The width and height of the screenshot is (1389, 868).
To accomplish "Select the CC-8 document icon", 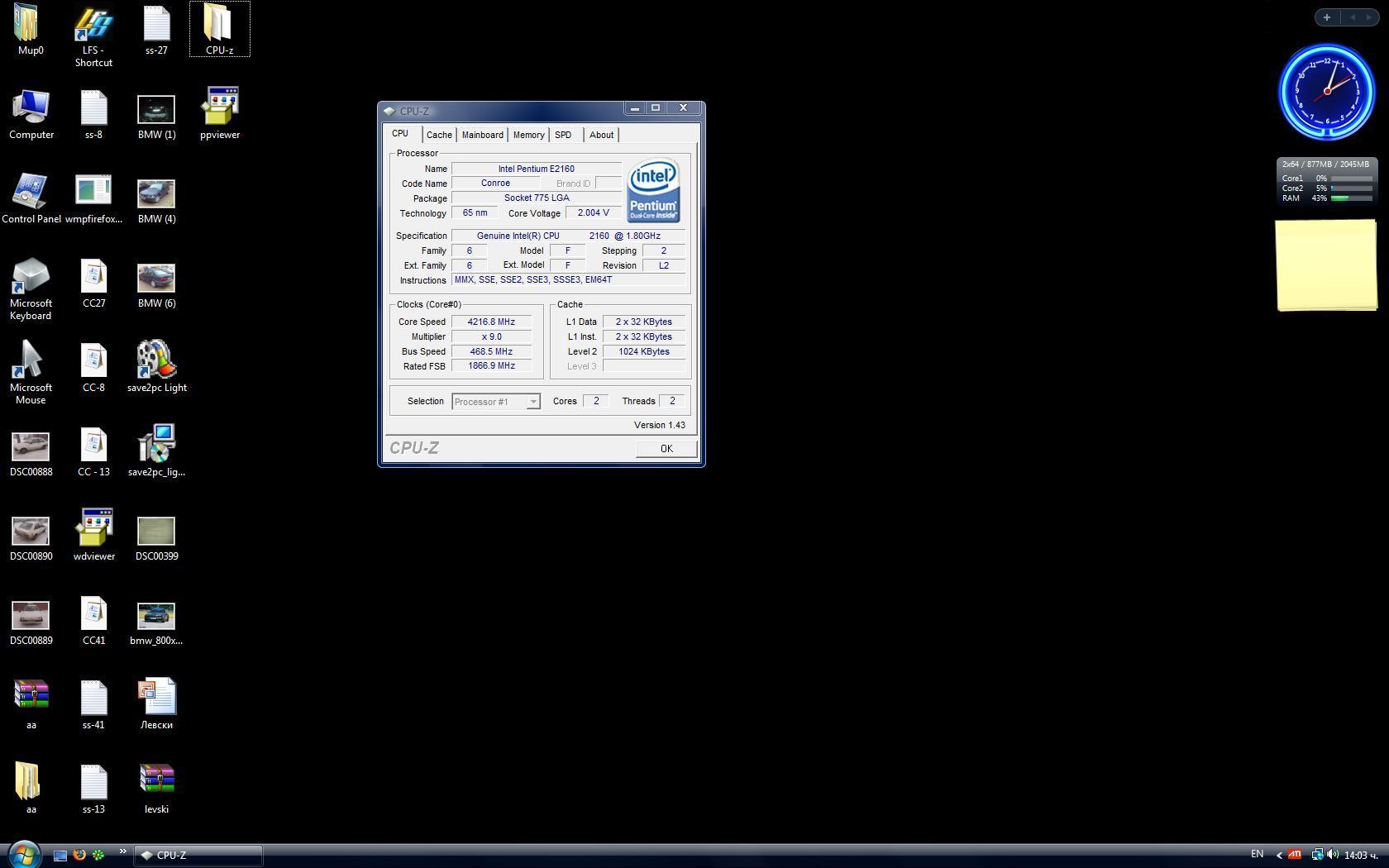I will [93, 360].
